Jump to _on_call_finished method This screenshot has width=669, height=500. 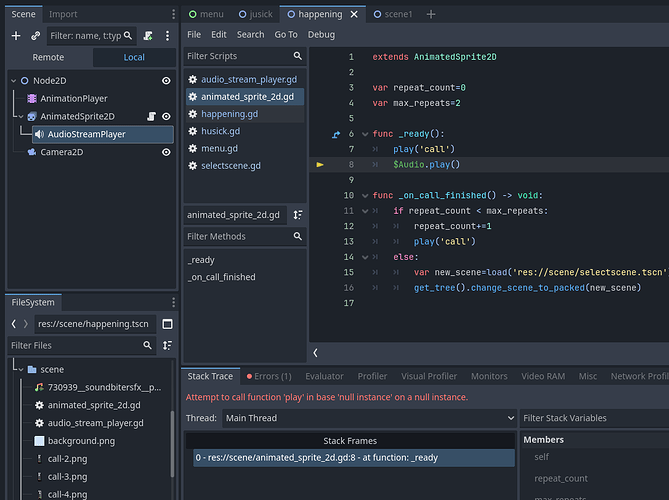[221, 277]
